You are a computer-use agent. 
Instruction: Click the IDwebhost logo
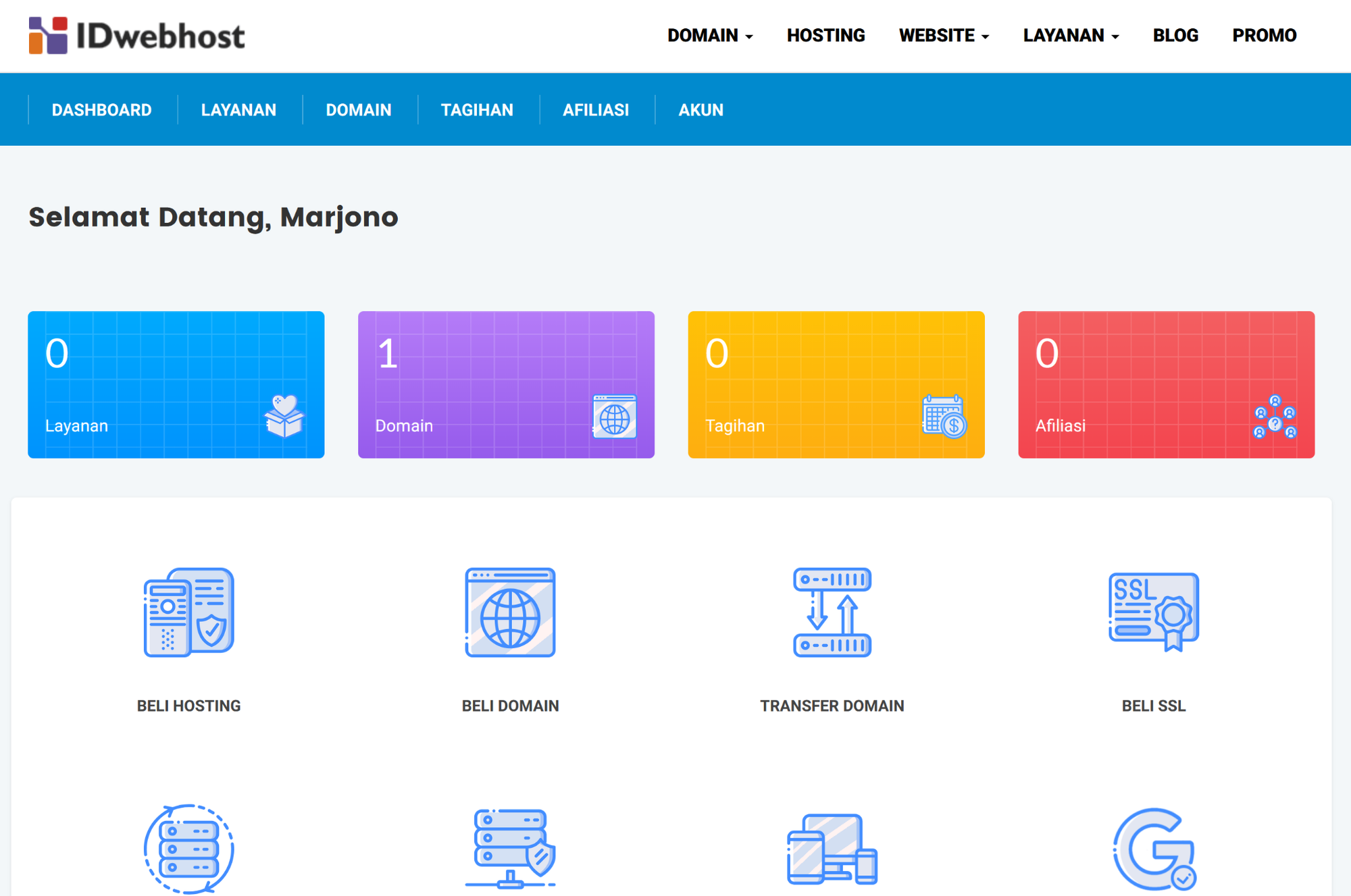coord(136,35)
